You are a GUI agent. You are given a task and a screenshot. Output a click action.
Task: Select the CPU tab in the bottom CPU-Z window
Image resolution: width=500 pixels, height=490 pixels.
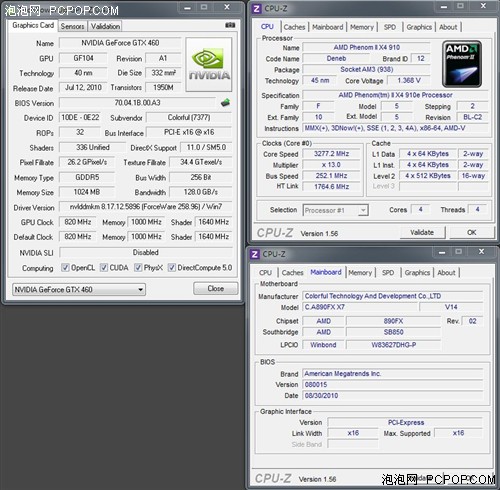click(265, 272)
